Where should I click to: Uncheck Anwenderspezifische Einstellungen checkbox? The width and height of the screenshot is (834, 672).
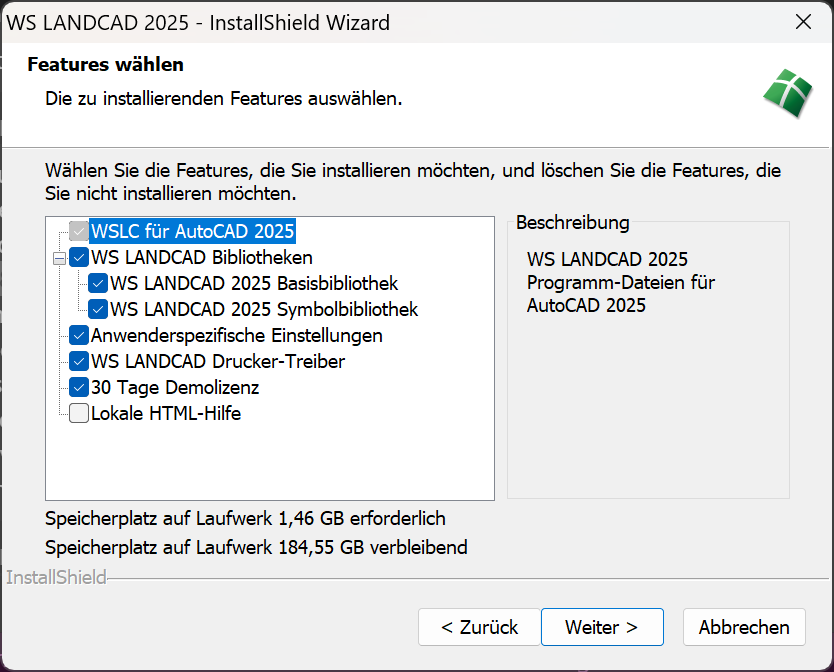pos(79,335)
